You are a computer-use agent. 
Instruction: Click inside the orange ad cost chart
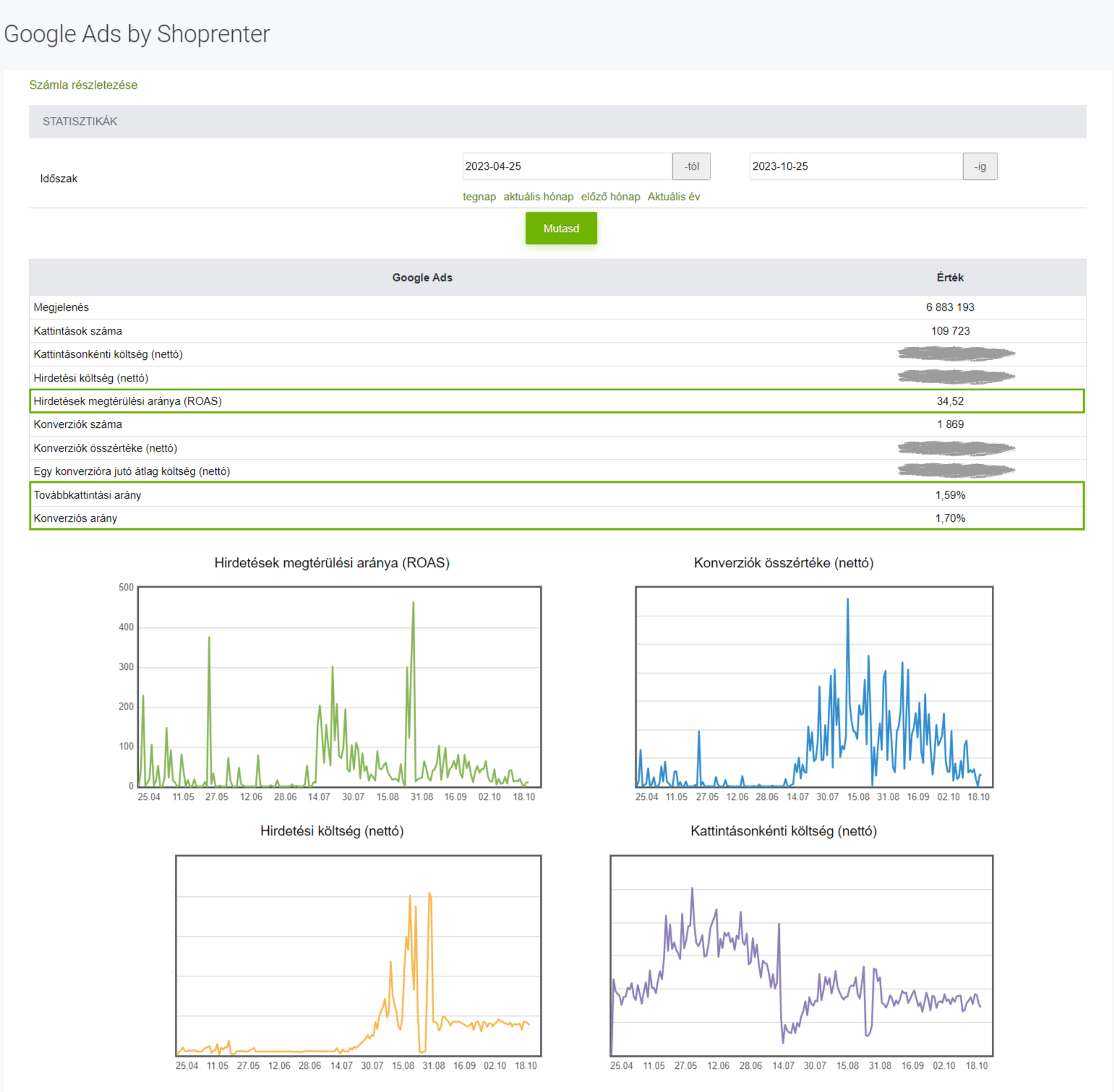click(x=359, y=955)
